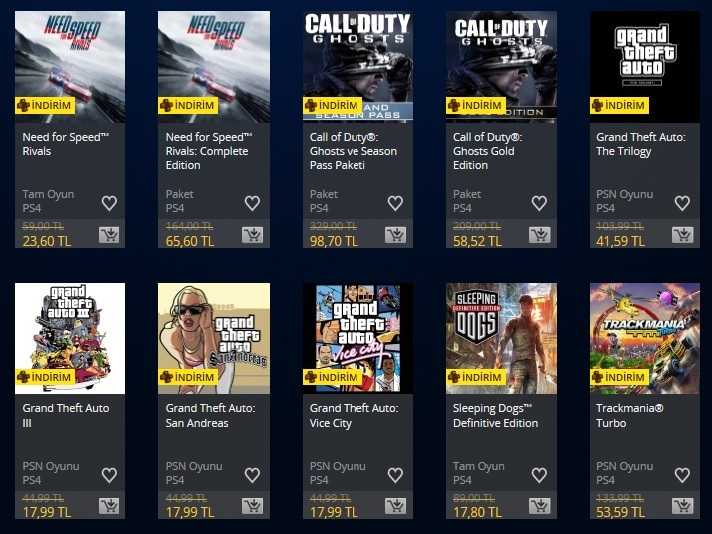The height and width of the screenshot is (534, 712).
Task: Add Call of Duty Ghosts Gold Edition to cart
Action: pyautogui.click(x=539, y=235)
